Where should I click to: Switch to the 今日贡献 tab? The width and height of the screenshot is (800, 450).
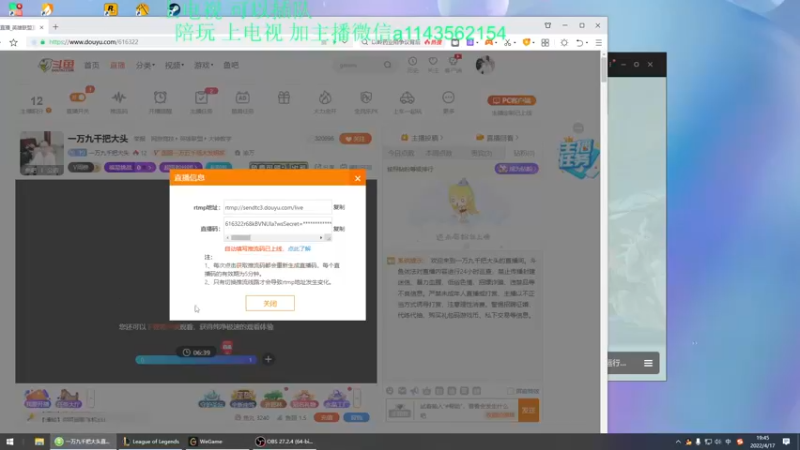pyautogui.click(x=401, y=153)
